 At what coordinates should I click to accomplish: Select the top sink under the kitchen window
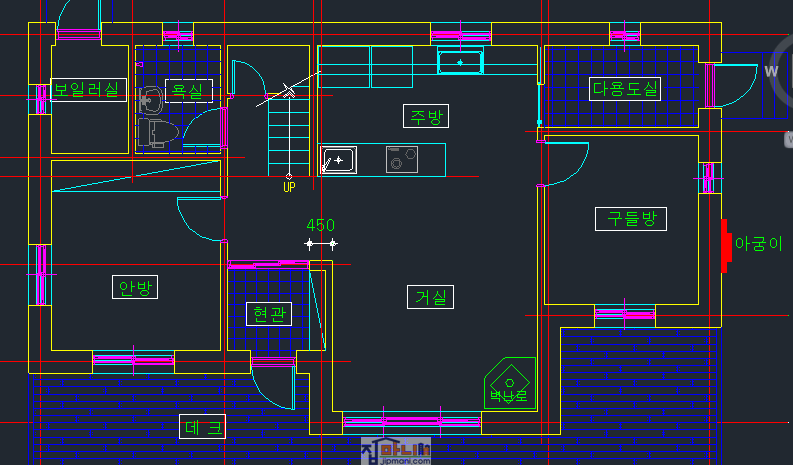[x=460, y=63]
